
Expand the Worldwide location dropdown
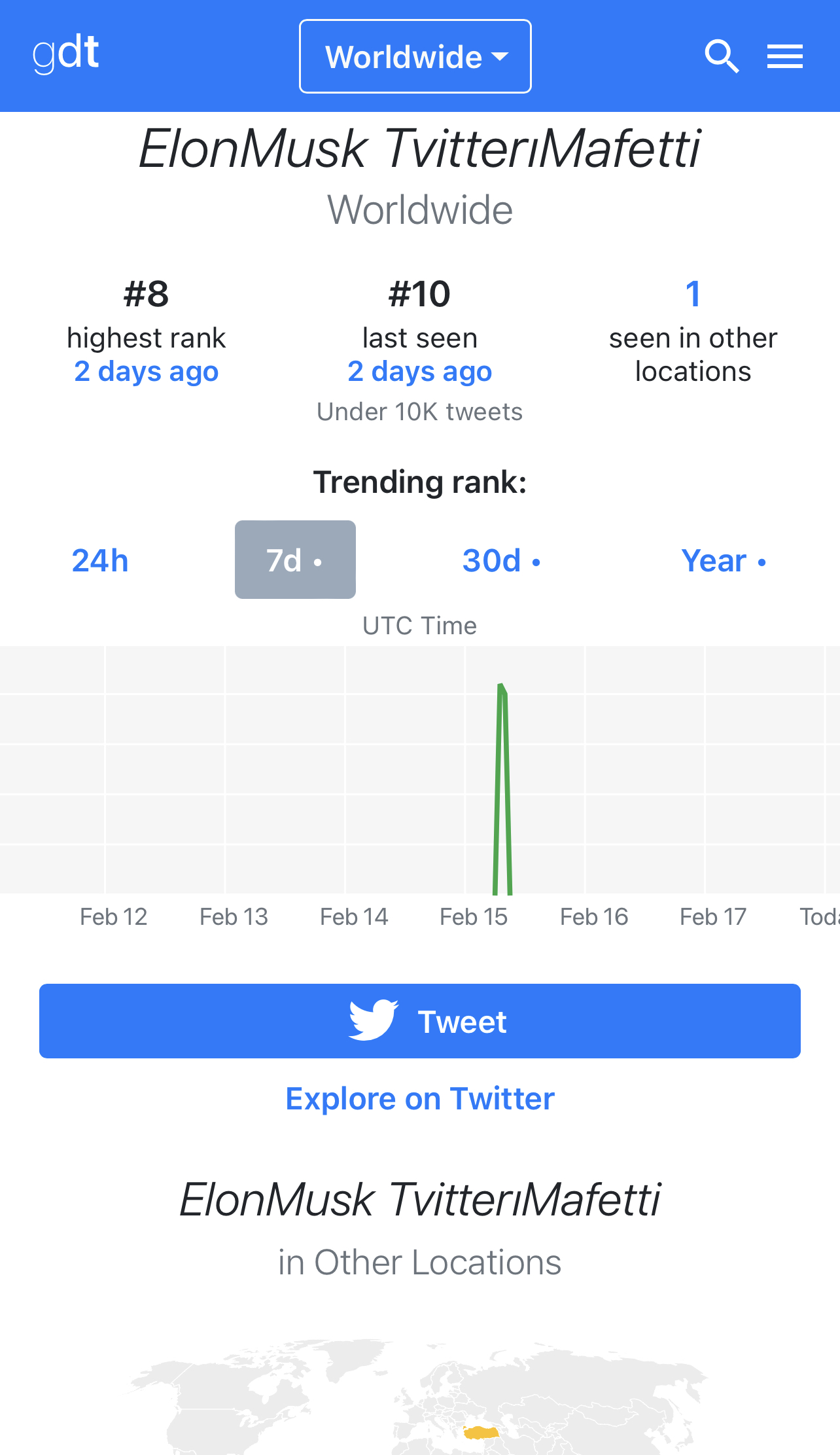(x=415, y=56)
